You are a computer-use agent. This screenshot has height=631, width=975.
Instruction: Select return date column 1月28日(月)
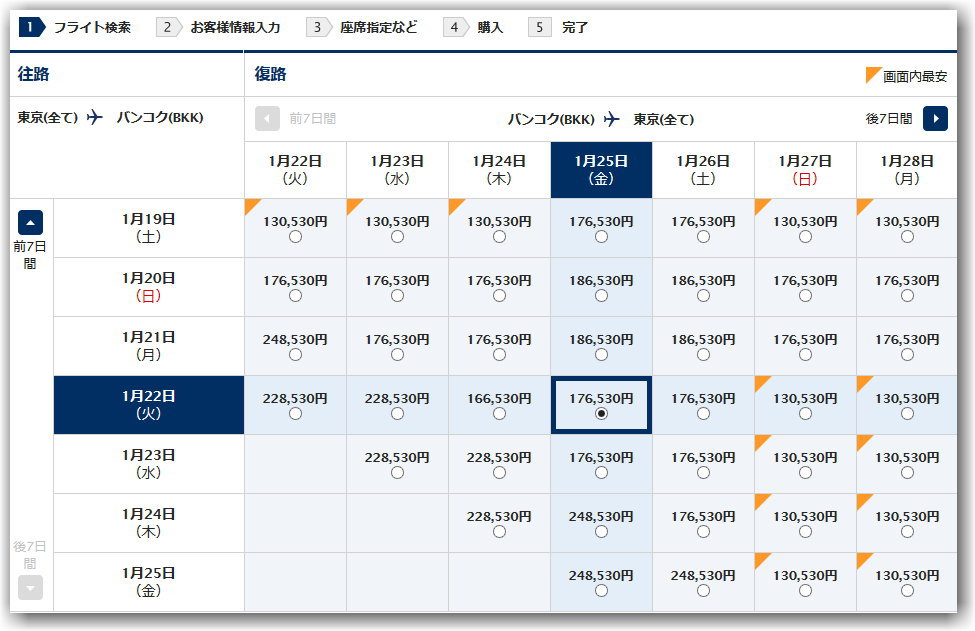click(x=907, y=170)
